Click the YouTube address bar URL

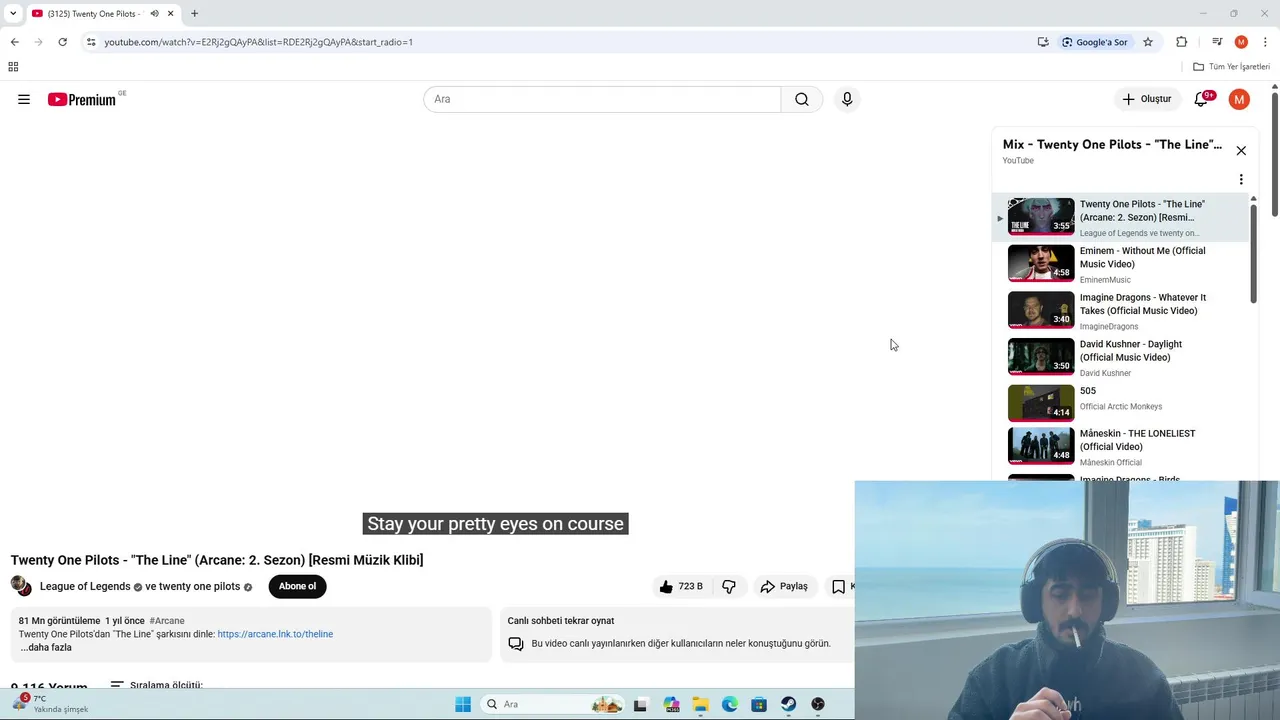259,42
